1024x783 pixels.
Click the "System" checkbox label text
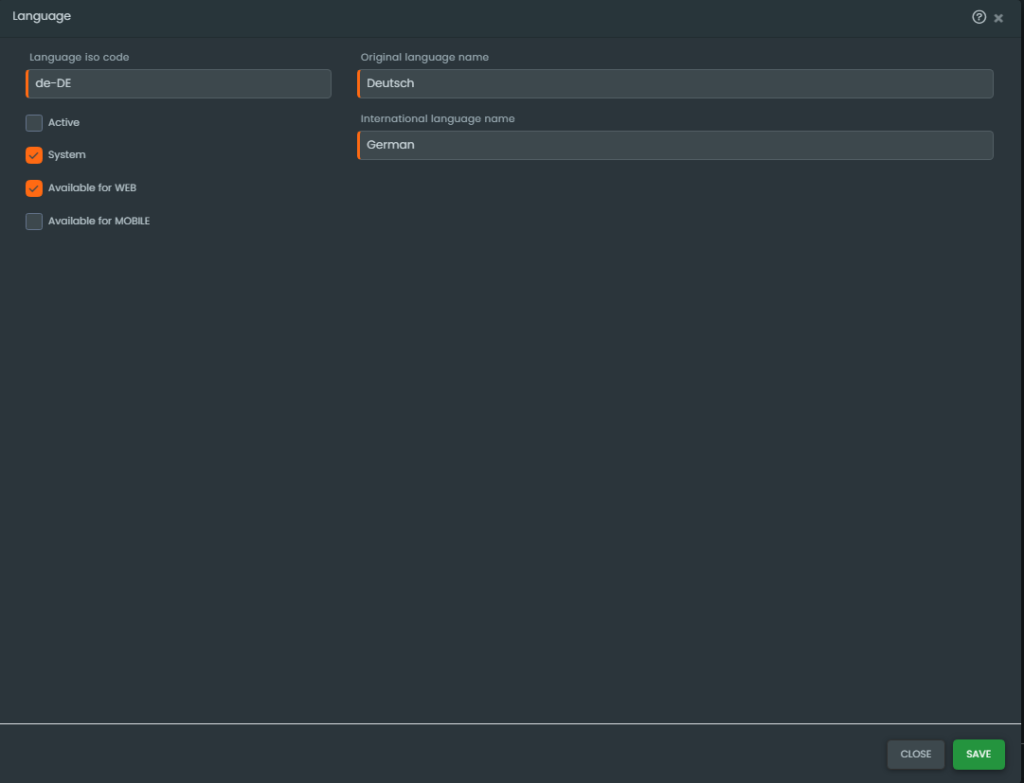(x=67, y=156)
